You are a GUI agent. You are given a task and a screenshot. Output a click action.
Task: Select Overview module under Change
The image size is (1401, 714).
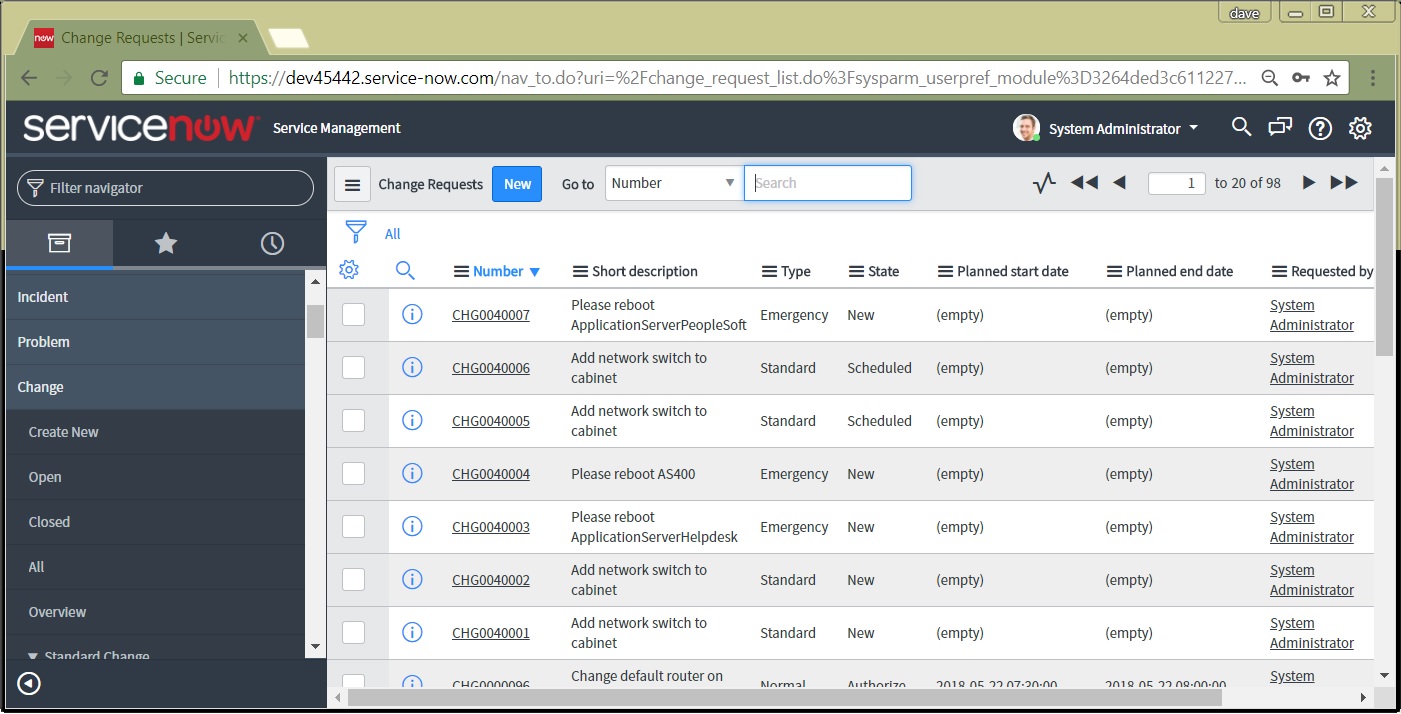[x=156, y=612]
